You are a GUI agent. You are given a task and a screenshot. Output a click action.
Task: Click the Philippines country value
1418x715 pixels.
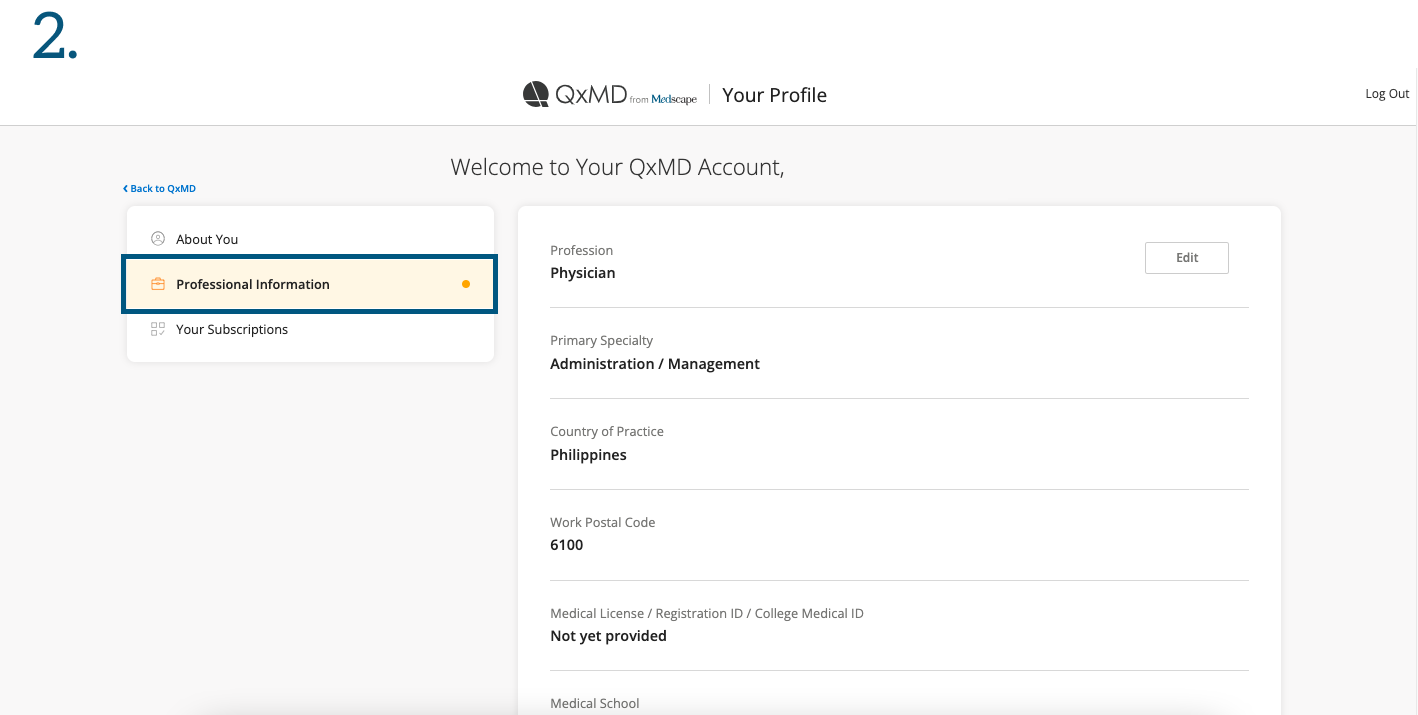[589, 455]
